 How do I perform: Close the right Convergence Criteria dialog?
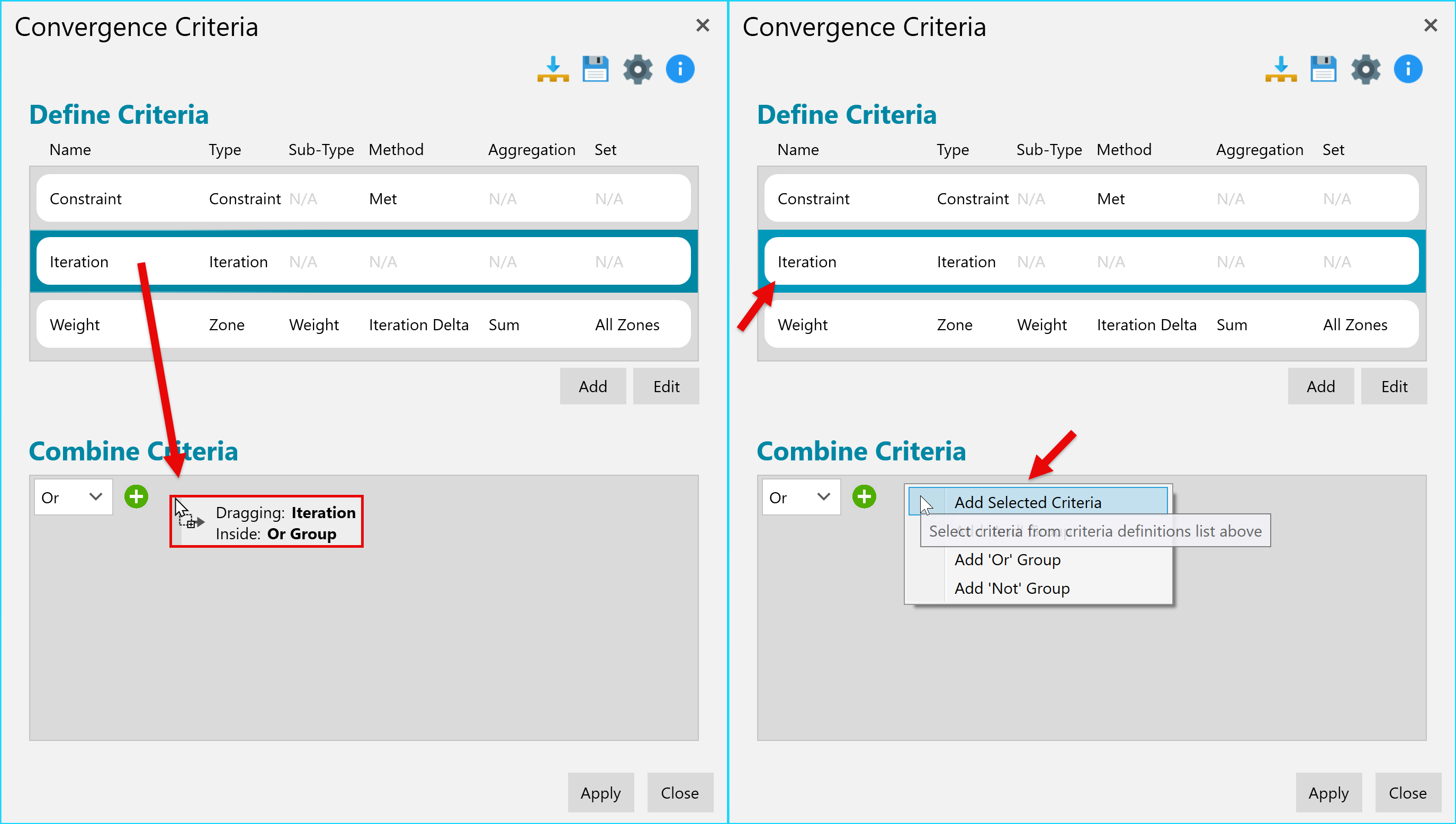click(x=1431, y=25)
